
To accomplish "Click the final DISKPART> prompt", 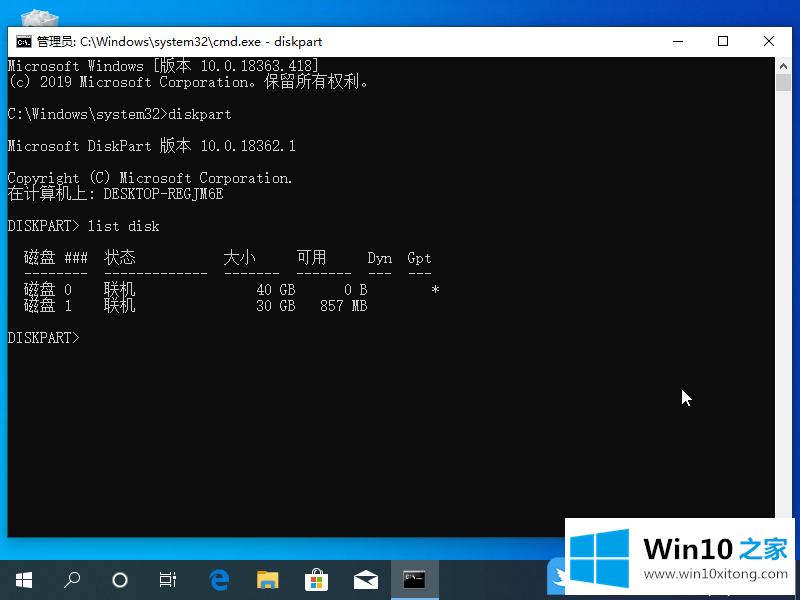I will (x=44, y=338).
